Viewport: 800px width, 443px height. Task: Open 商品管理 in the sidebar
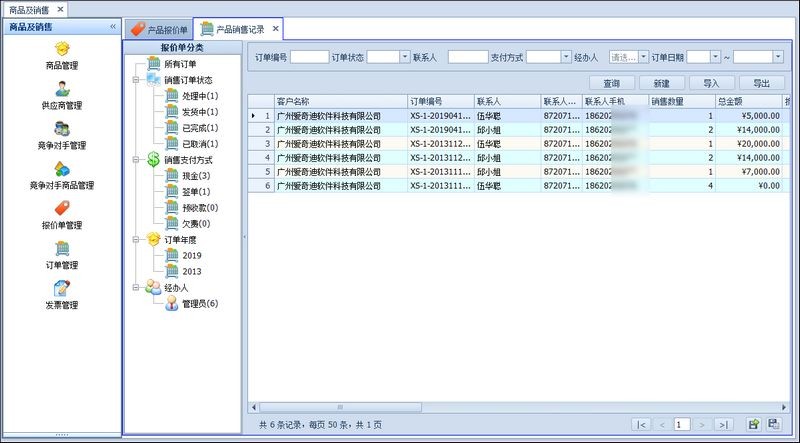tap(62, 56)
